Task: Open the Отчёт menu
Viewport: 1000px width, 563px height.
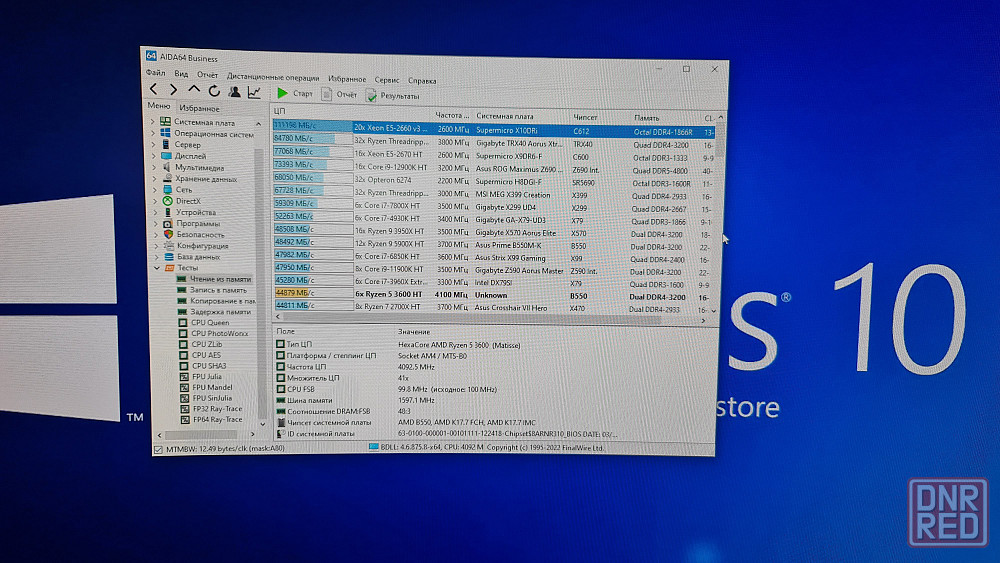Action: click(207, 75)
